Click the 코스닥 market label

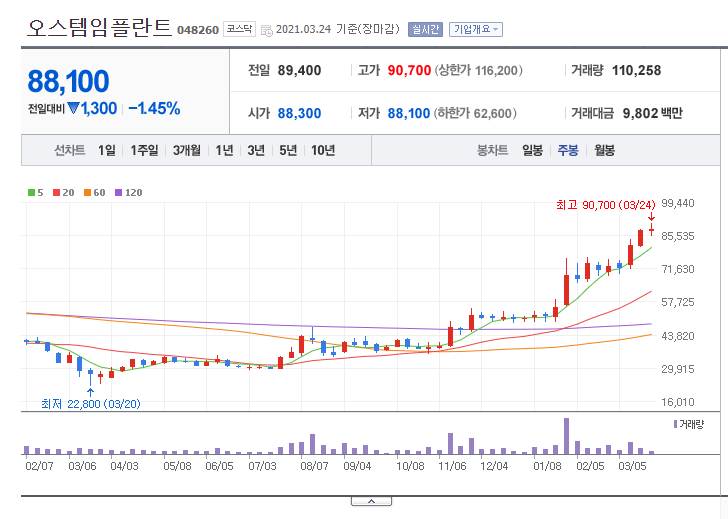pyautogui.click(x=239, y=29)
